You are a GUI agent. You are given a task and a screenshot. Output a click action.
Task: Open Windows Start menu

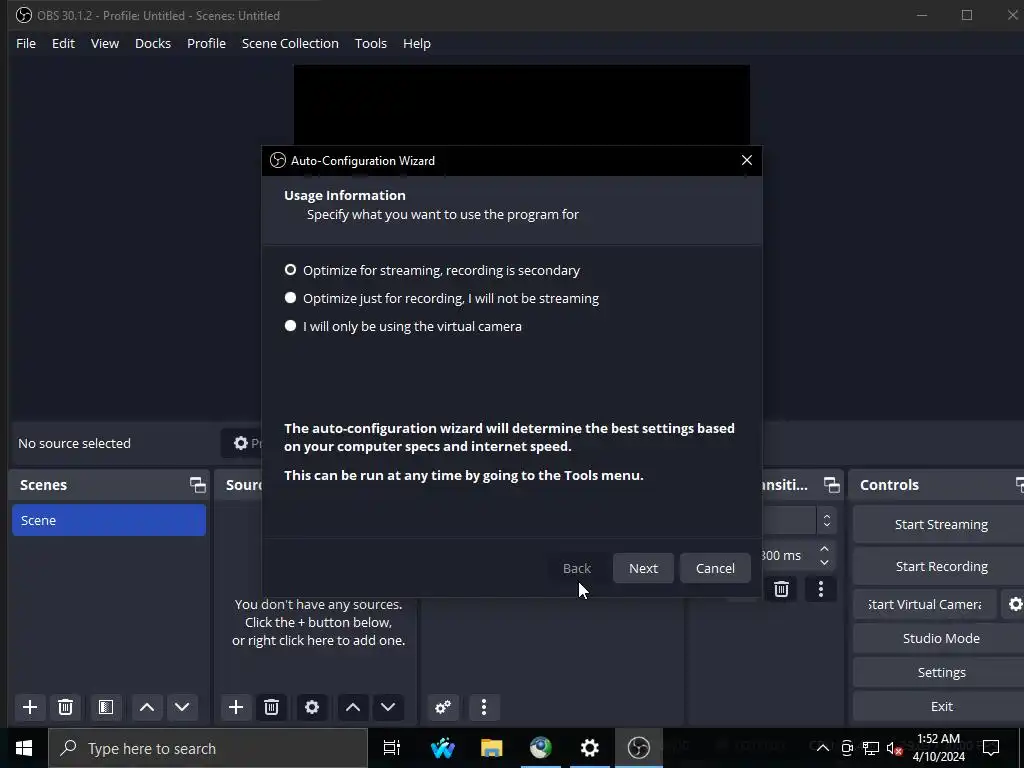(24, 748)
